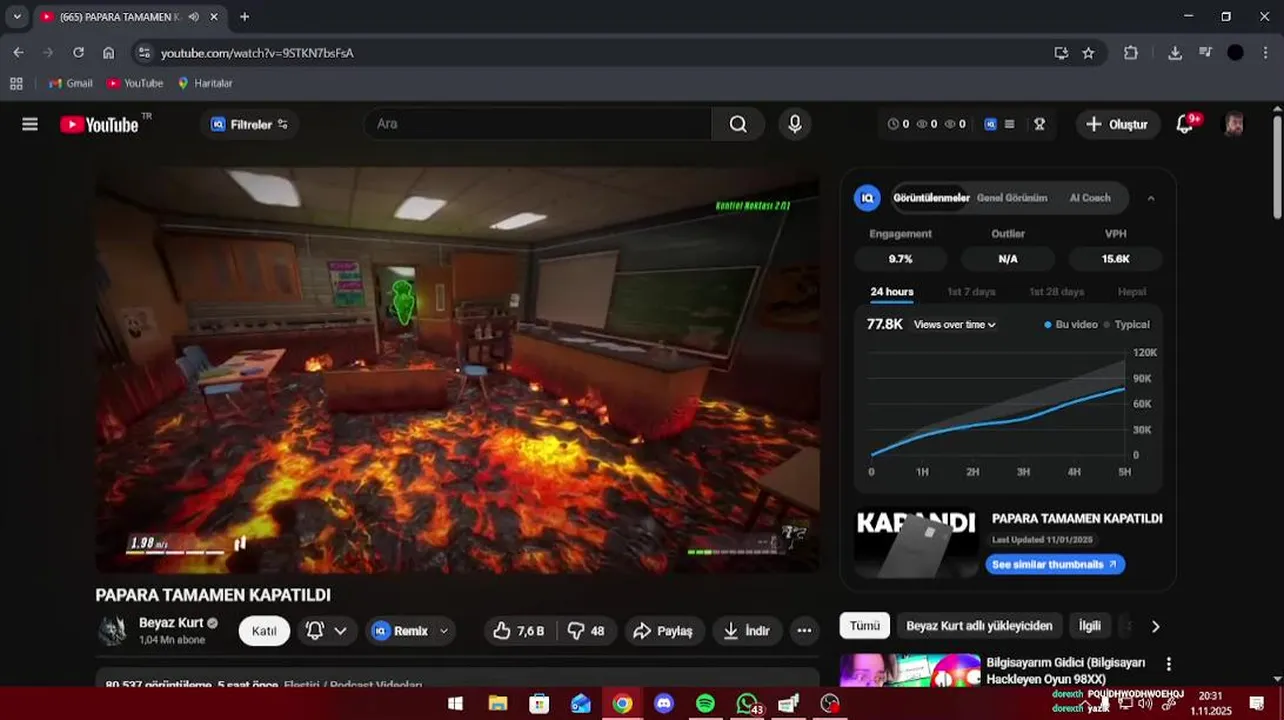Open the account avatar menu
The height and width of the screenshot is (720, 1284).
pos(1235,124)
